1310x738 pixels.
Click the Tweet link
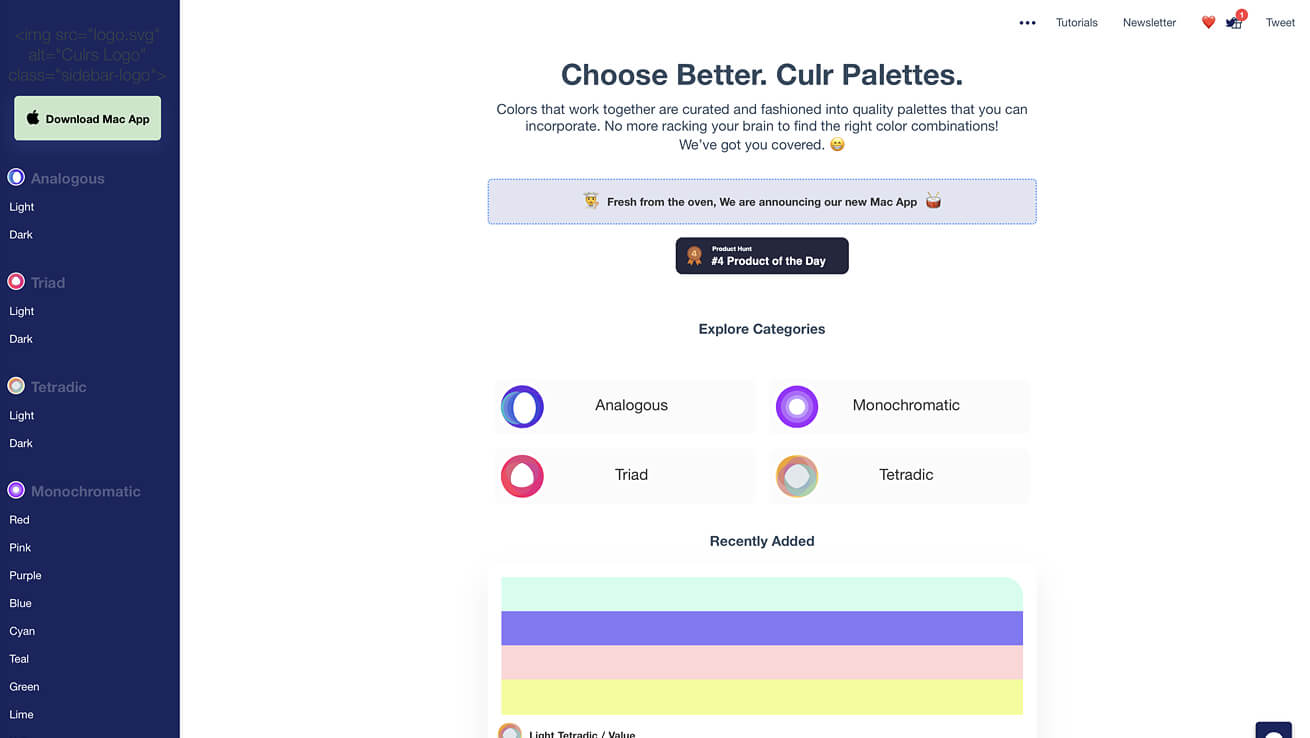[x=1280, y=23]
